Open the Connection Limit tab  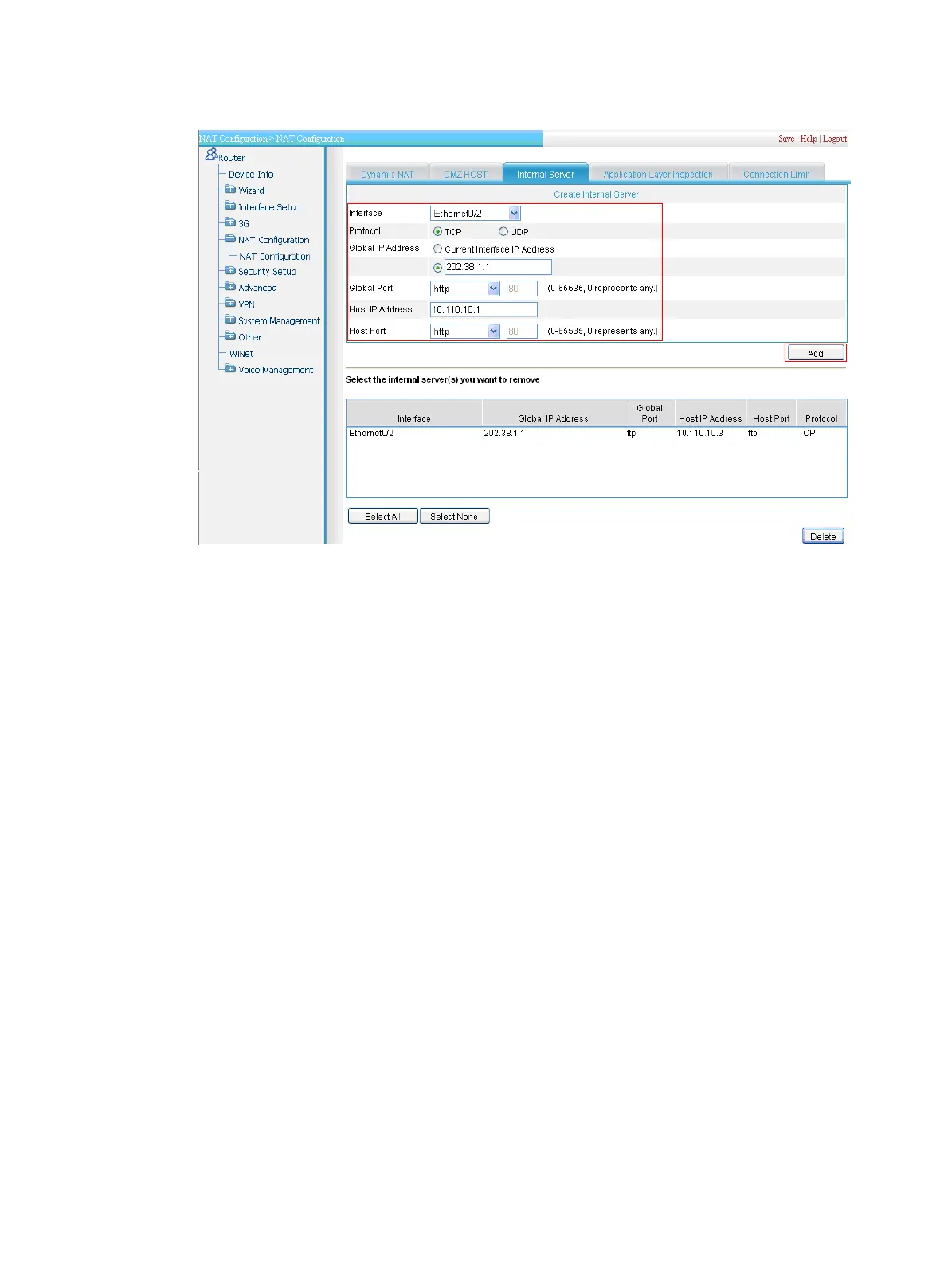pyautogui.click(x=777, y=174)
